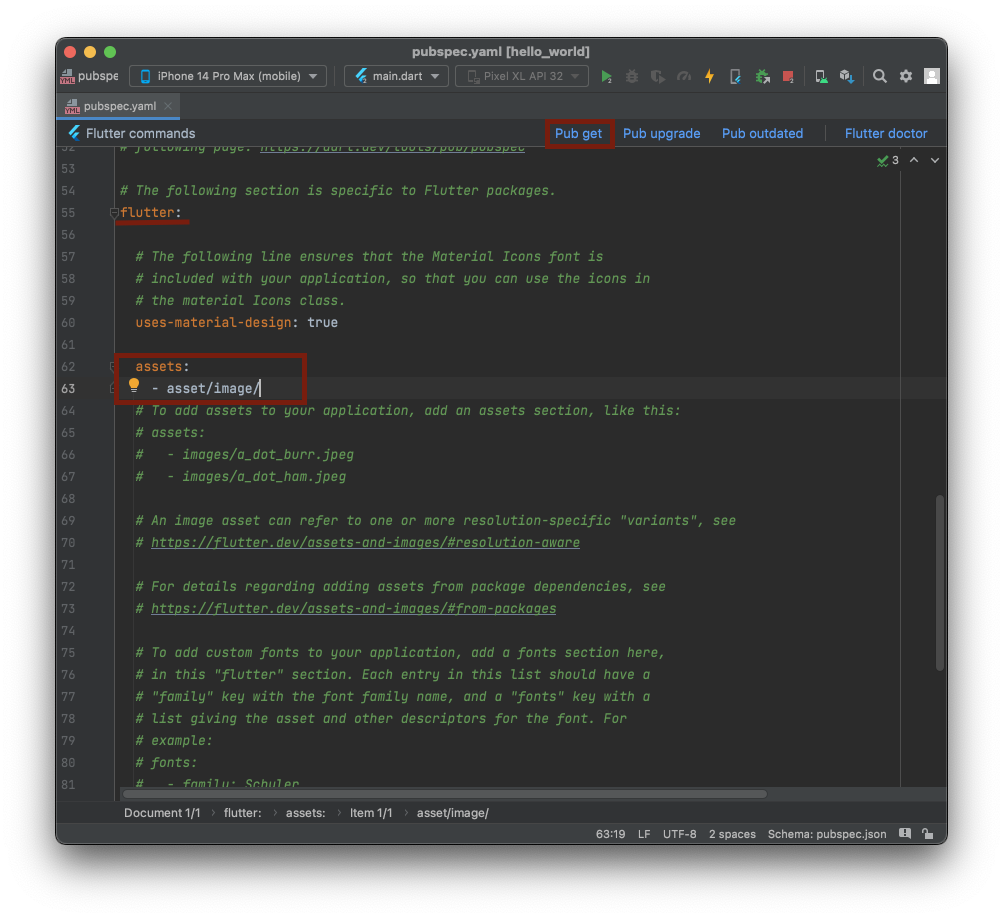Viewport: 1003px width, 918px height.
Task: Run Pub upgrade command
Action: point(661,133)
